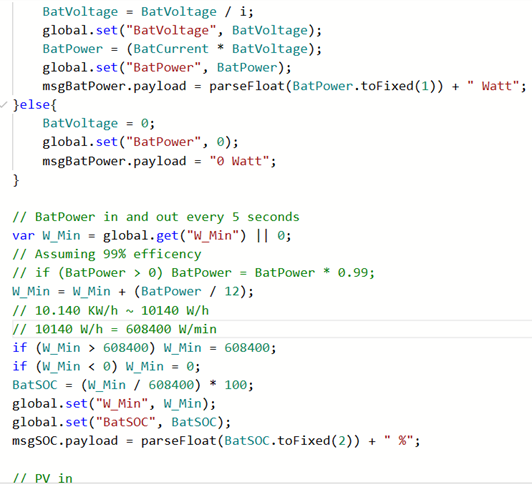Click msgSOC.payload assignment line

[x=216, y=441]
